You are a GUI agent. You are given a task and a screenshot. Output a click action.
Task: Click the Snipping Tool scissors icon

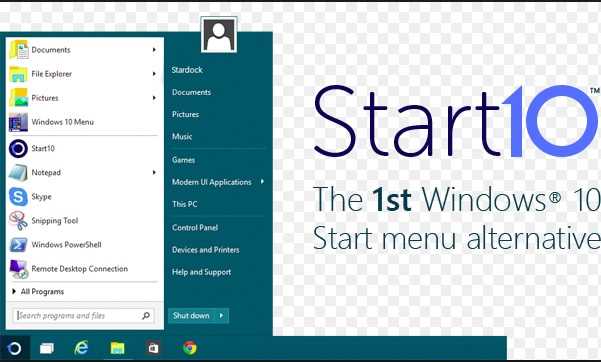tap(18, 220)
